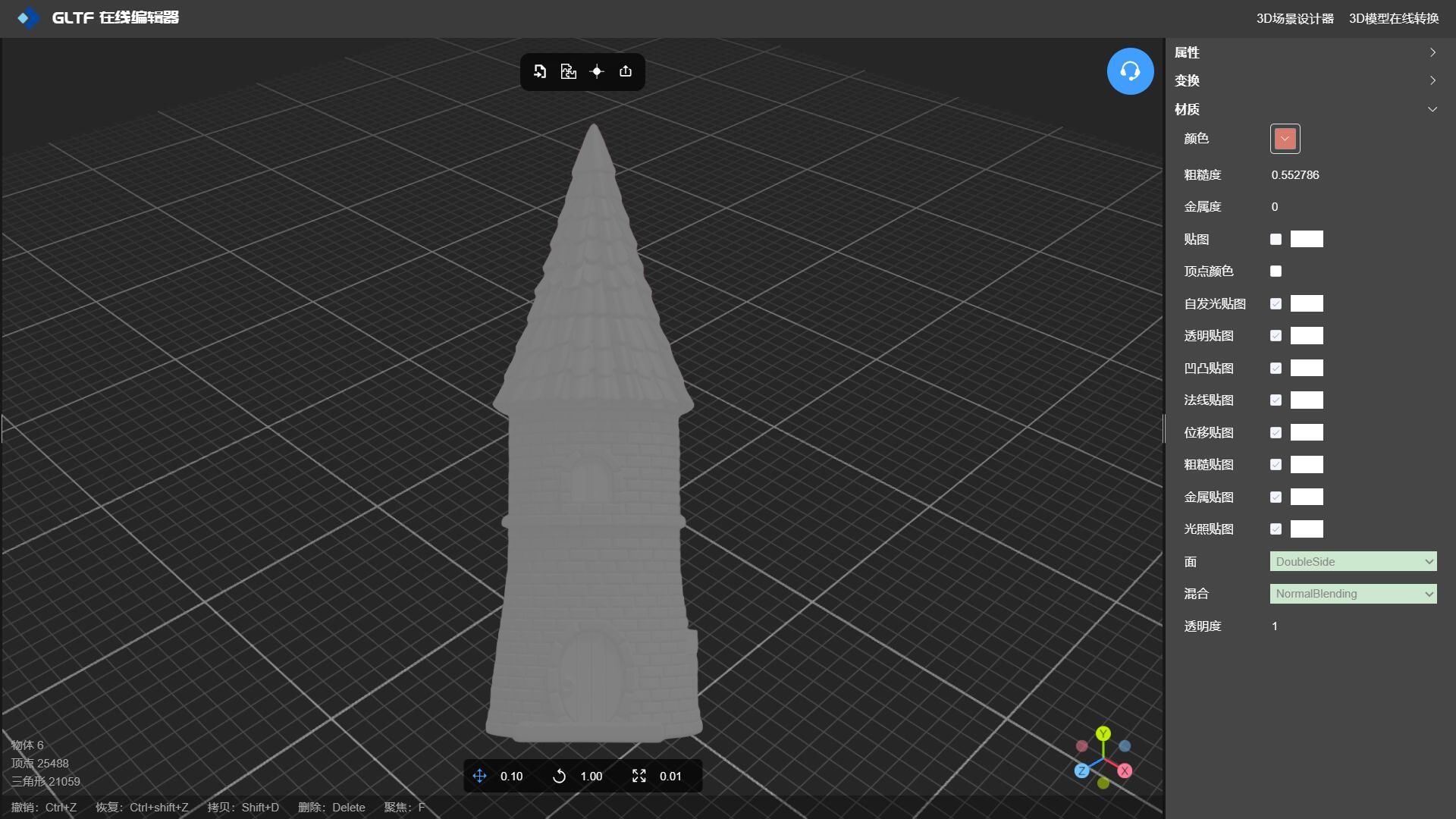Toggle the 法线贴图 checkbox
This screenshot has width=1456, height=819.
coord(1276,400)
